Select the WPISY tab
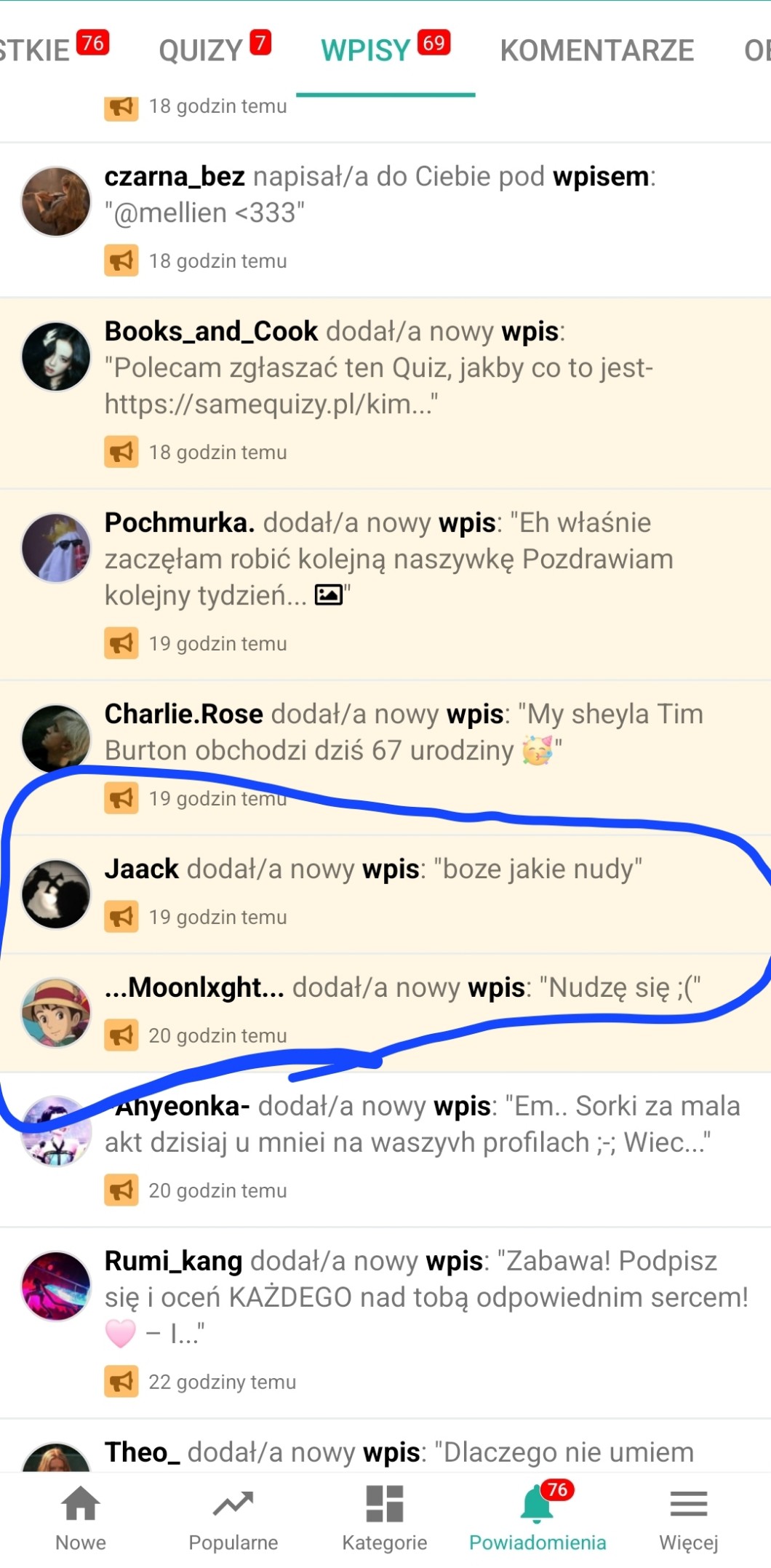 coord(385,49)
